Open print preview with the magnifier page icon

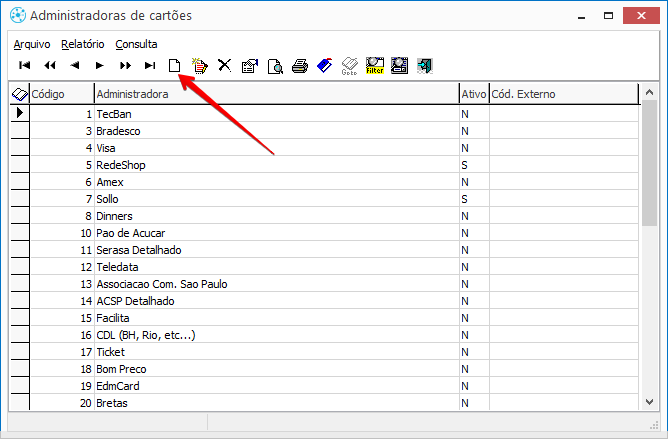click(275, 66)
